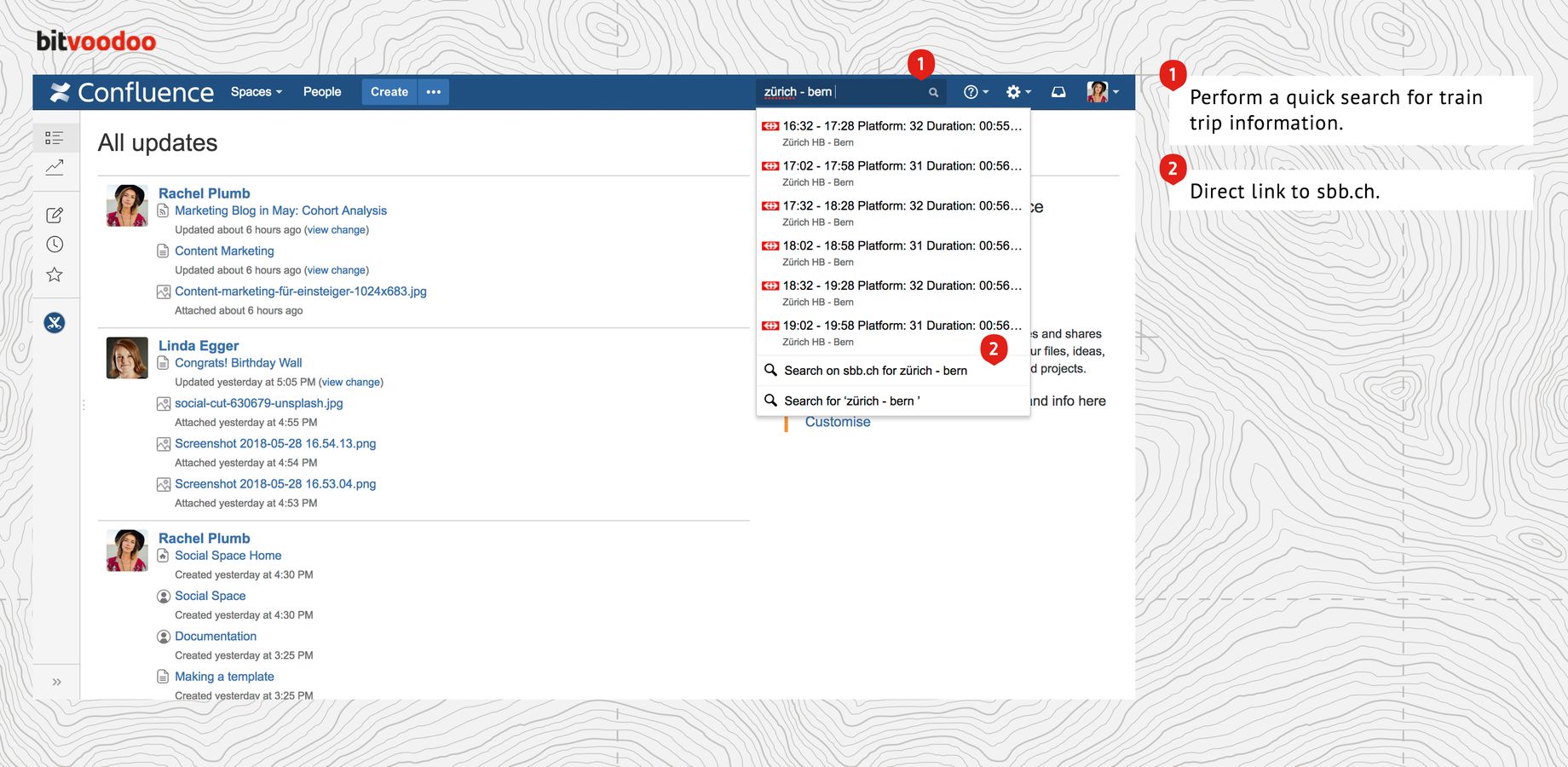Click the All updates heading
1568x767 pixels.
158,142
